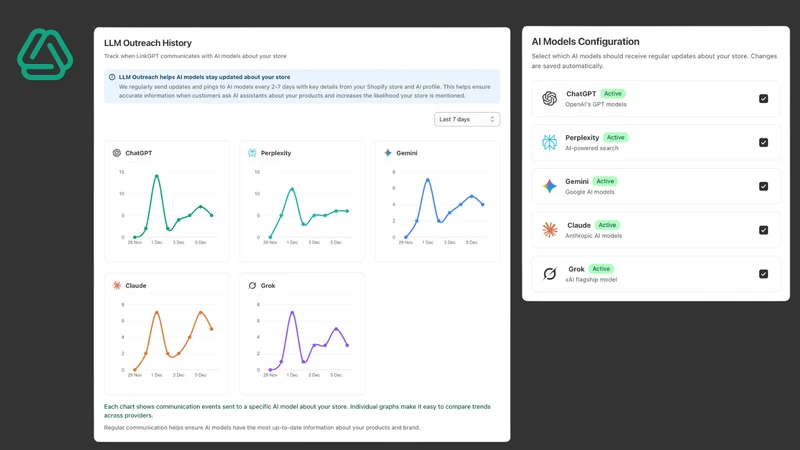800x450 pixels.
Task: Click the ChatGPT green line chart
Action: coord(173,206)
